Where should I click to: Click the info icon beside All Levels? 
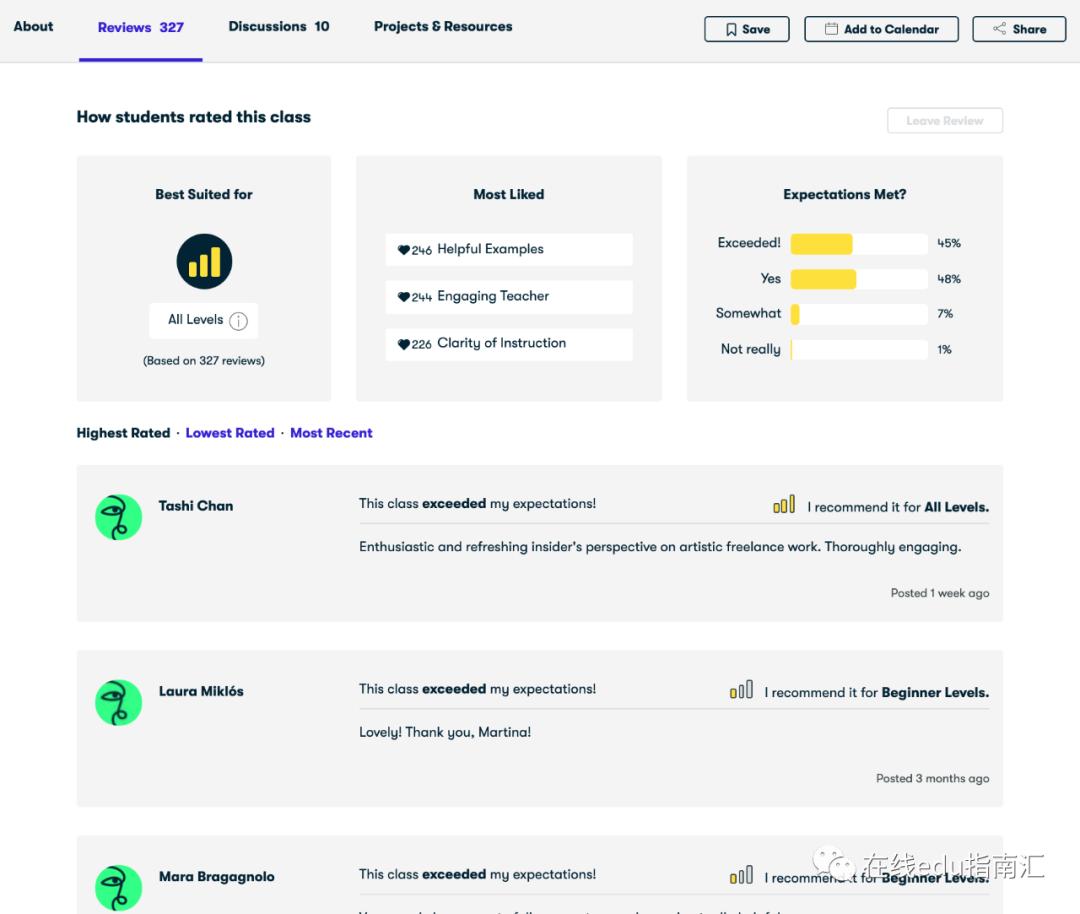238,321
